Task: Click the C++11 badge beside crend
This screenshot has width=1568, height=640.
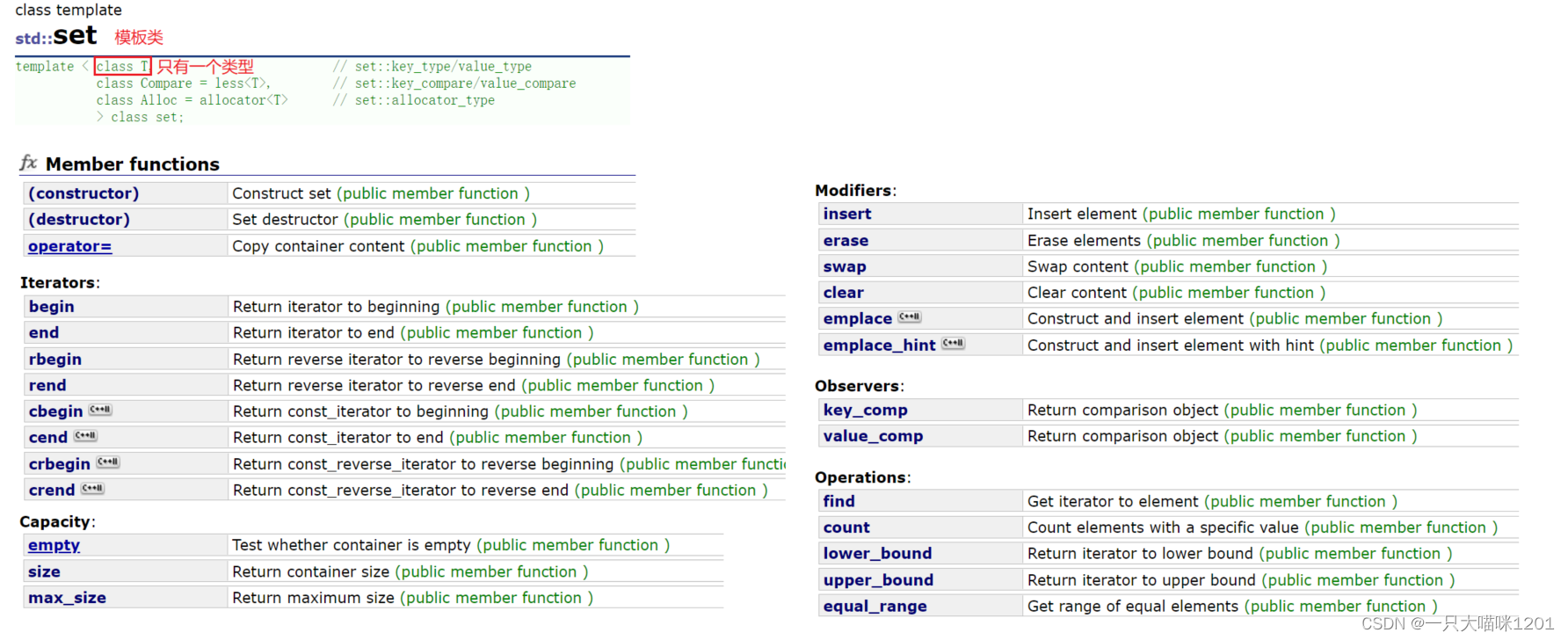Action: click(x=93, y=488)
